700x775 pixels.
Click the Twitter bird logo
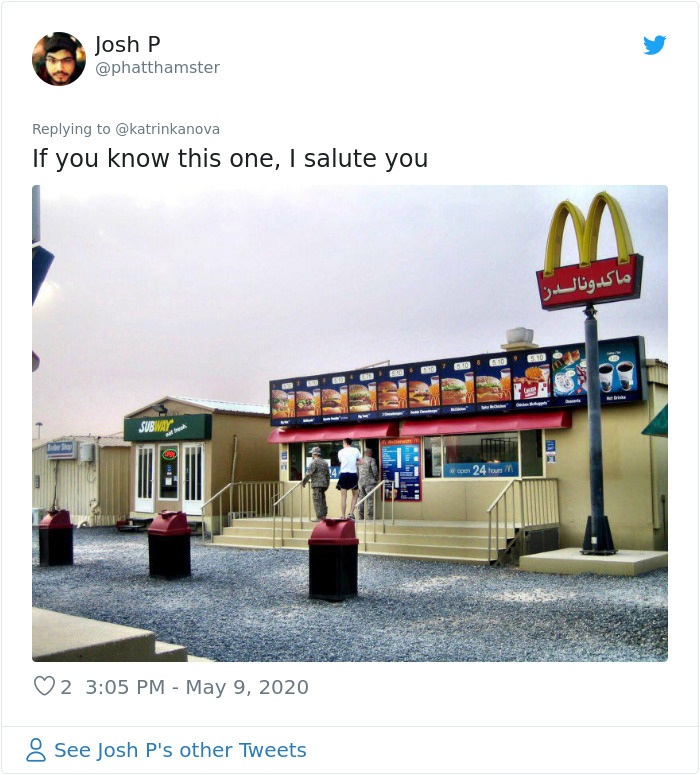655,45
